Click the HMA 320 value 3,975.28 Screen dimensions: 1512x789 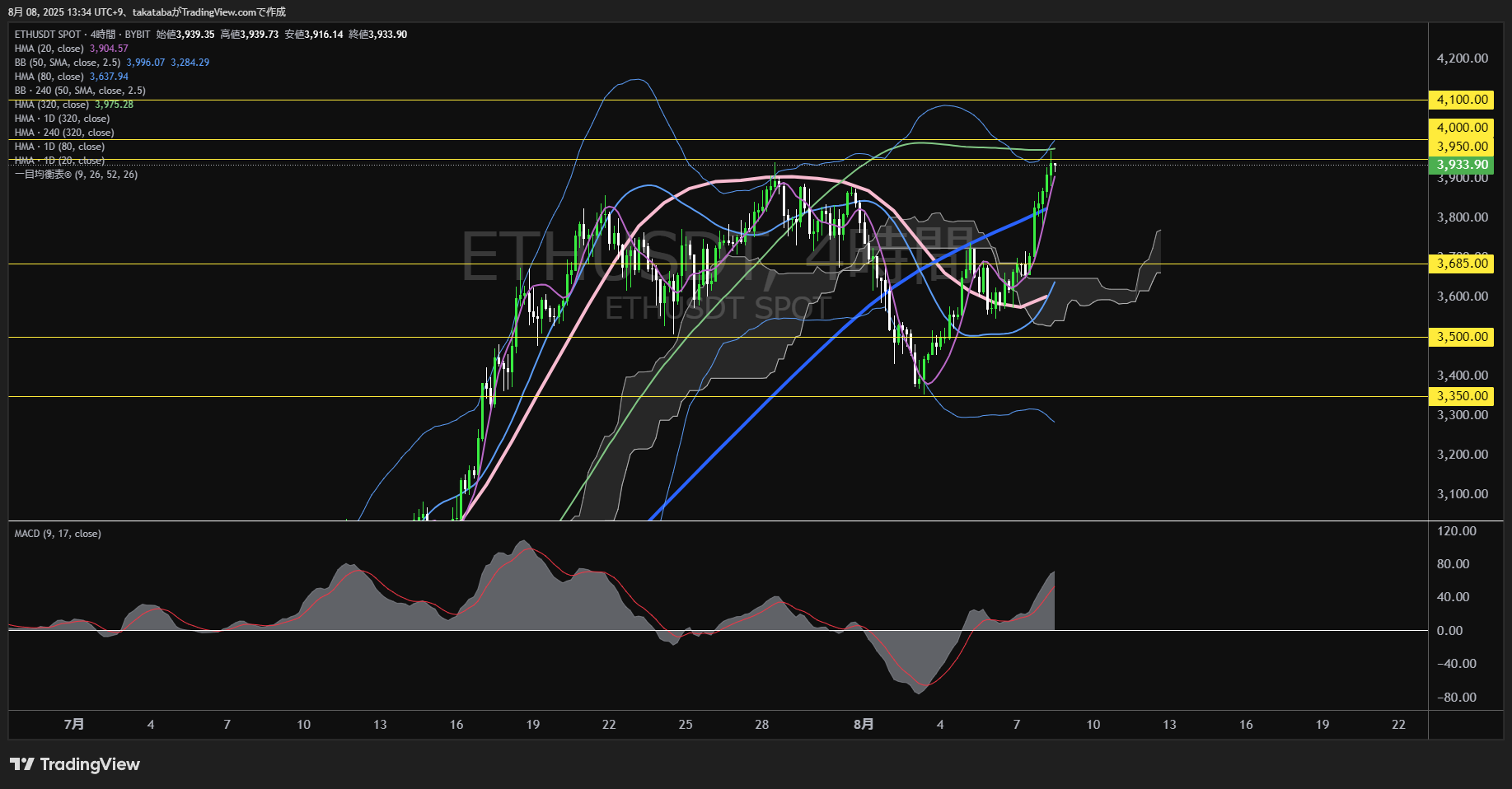[114, 105]
